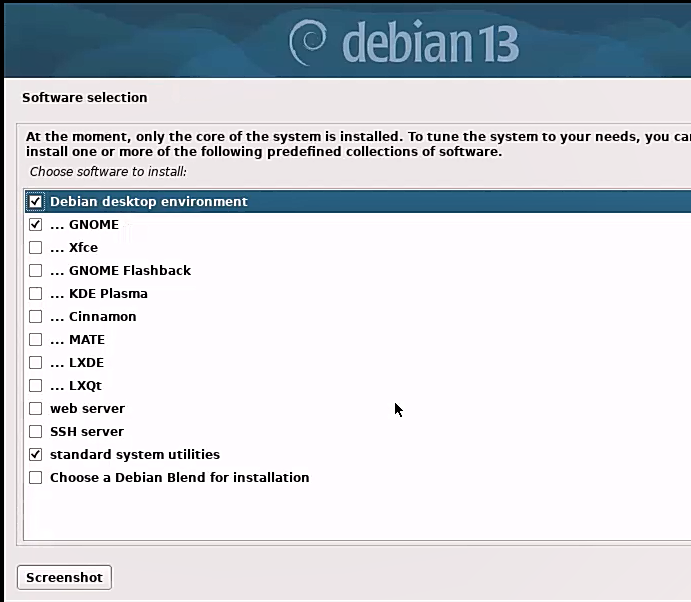Tick the MATE desktop checkbox

pos(36,340)
